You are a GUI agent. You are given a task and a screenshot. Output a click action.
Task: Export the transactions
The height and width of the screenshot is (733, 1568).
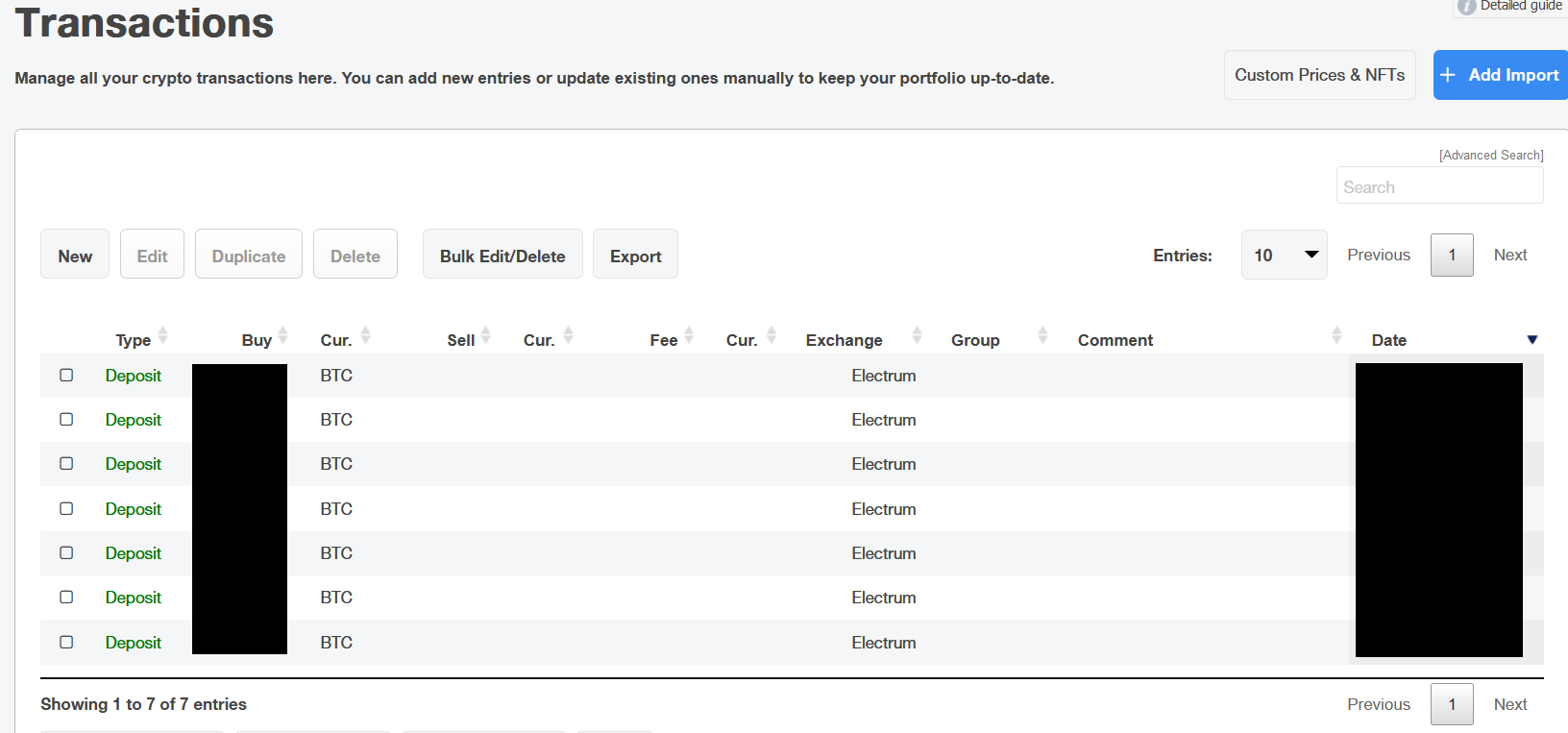(x=635, y=254)
